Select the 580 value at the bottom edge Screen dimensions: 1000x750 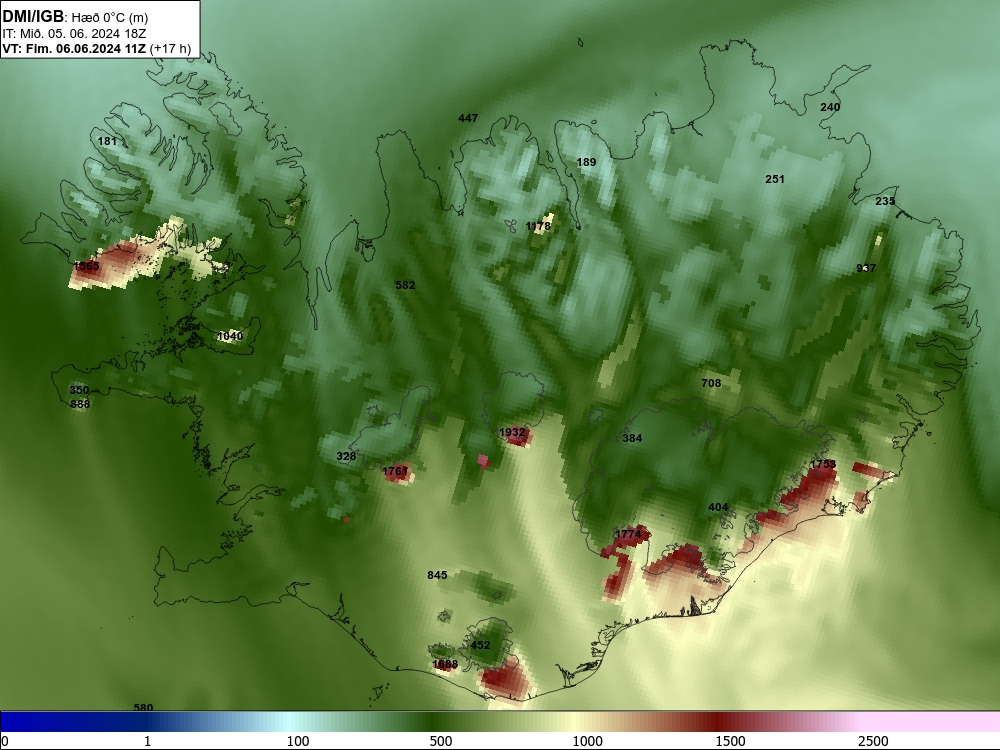click(x=143, y=707)
